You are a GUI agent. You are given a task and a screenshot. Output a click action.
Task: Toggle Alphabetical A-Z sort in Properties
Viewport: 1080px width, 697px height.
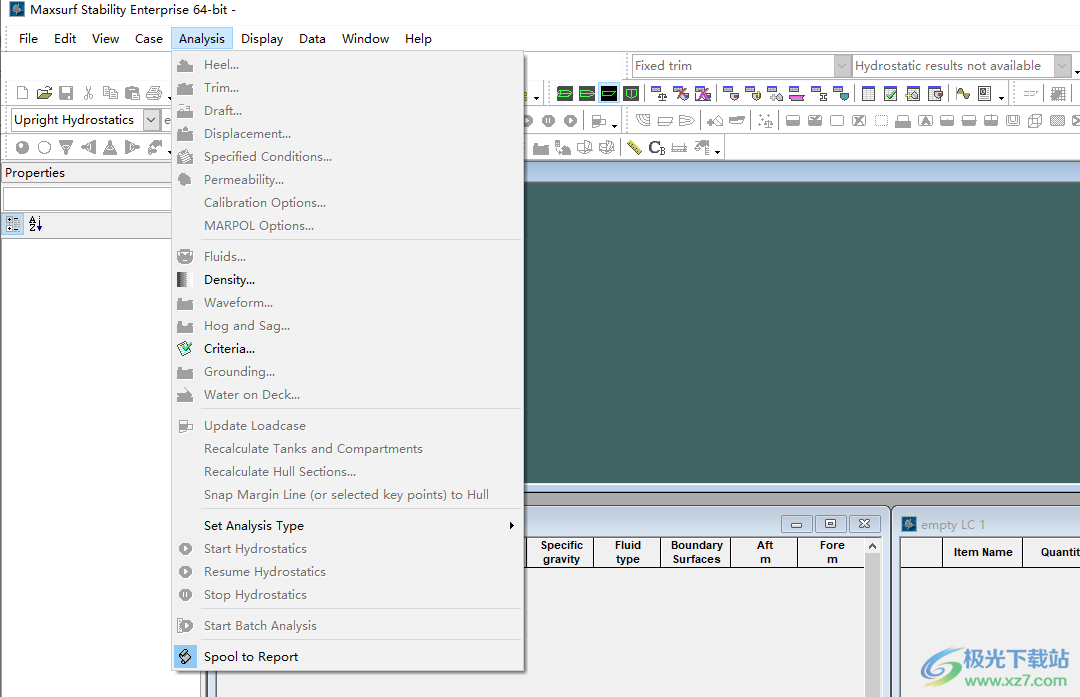coord(35,223)
